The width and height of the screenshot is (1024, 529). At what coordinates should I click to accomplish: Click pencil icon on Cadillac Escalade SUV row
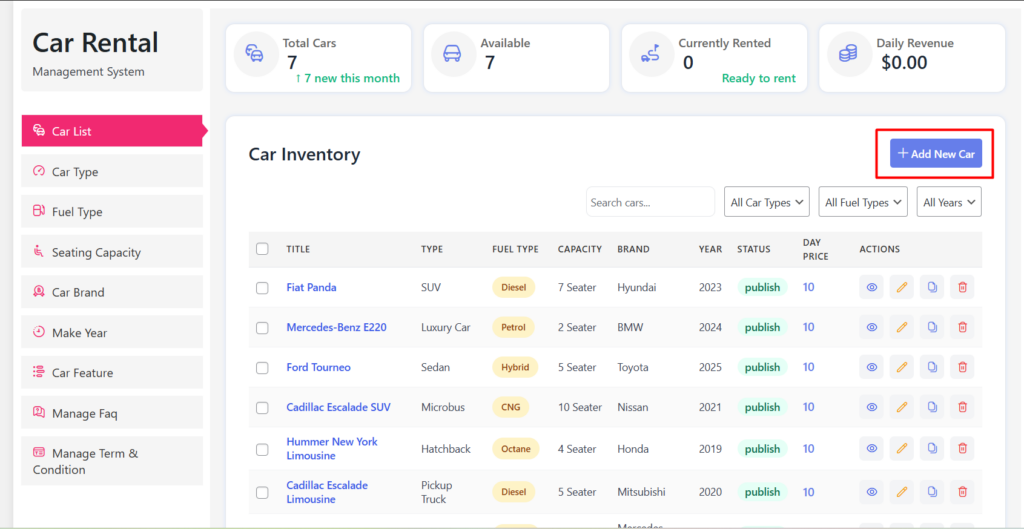coord(901,407)
